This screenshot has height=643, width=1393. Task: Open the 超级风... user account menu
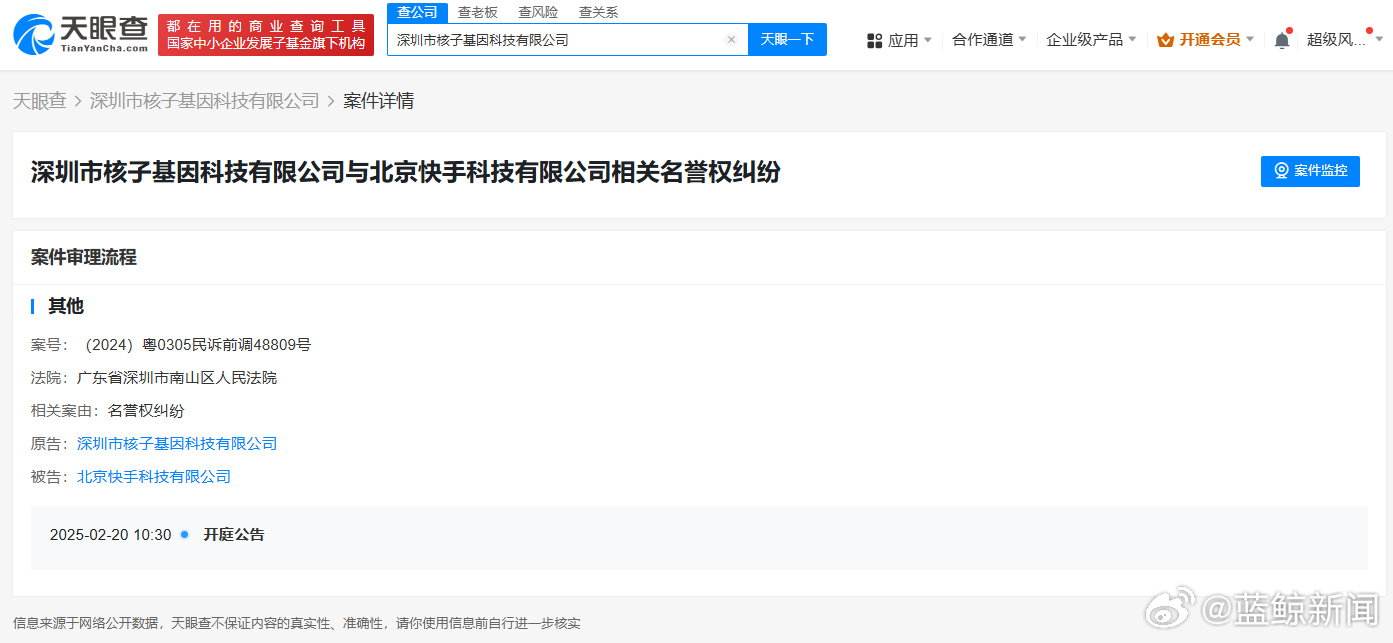click(x=1342, y=40)
